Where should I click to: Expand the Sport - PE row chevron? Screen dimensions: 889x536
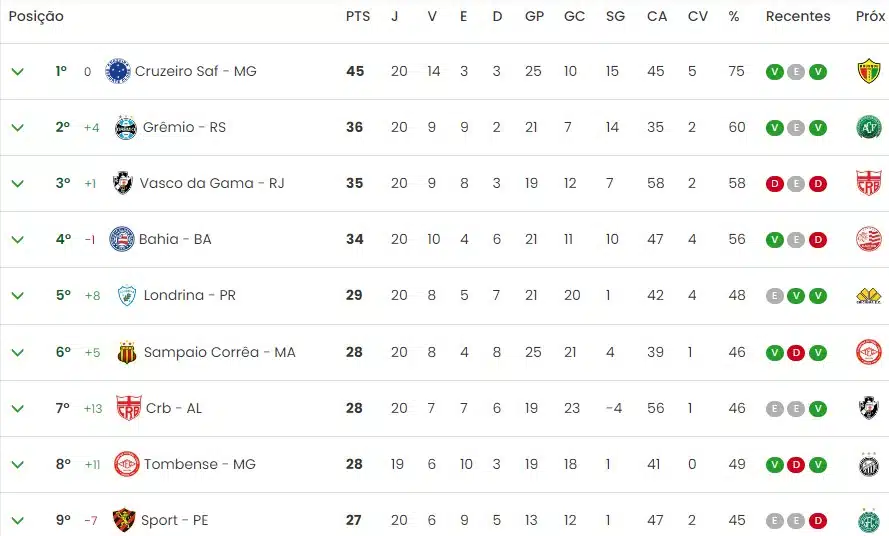17,520
